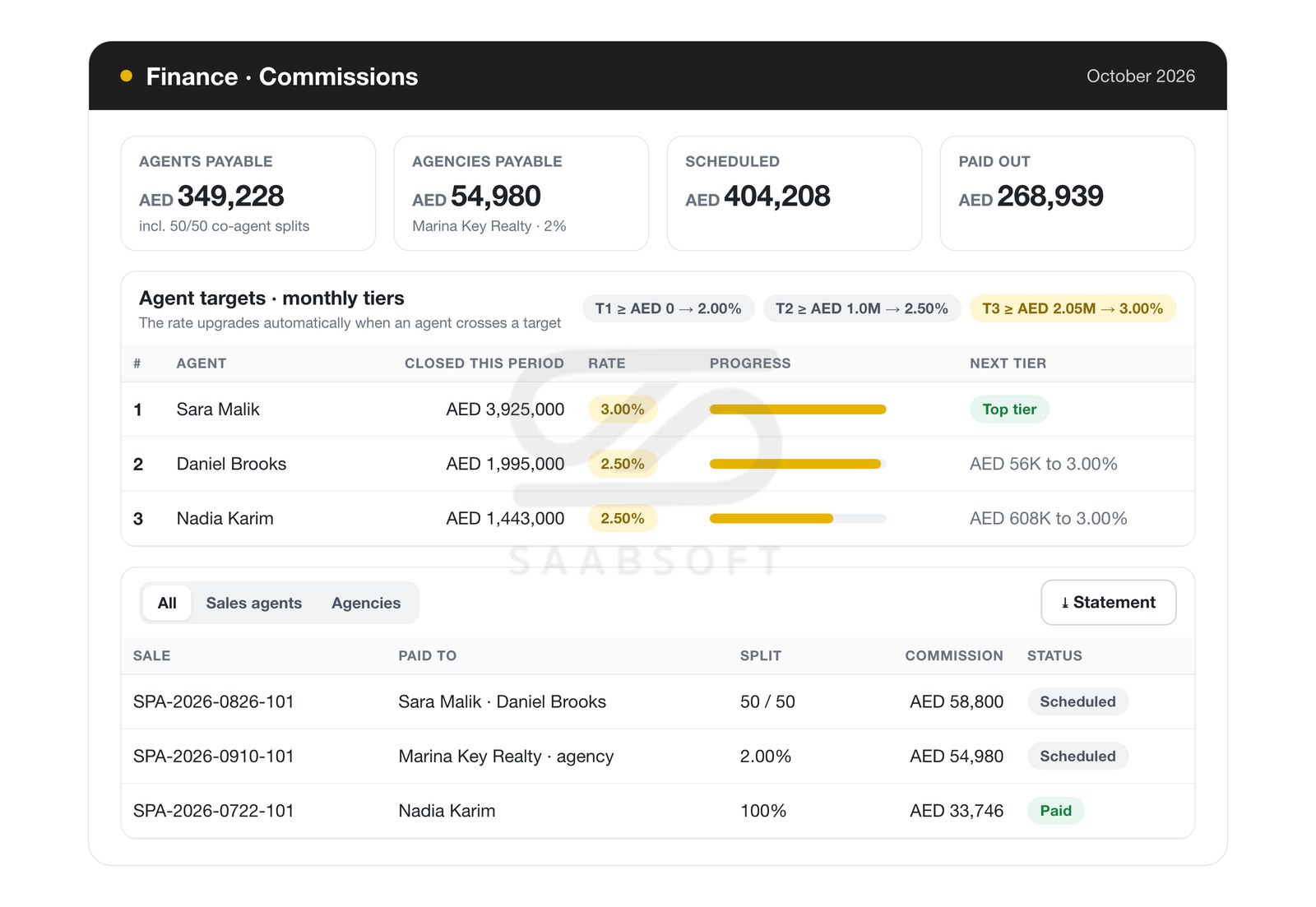Image resolution: width=1316 pixels, height=907 pixels.
Task: Click closed amount AED 1,443,000
Action: (x=505, y=519)
